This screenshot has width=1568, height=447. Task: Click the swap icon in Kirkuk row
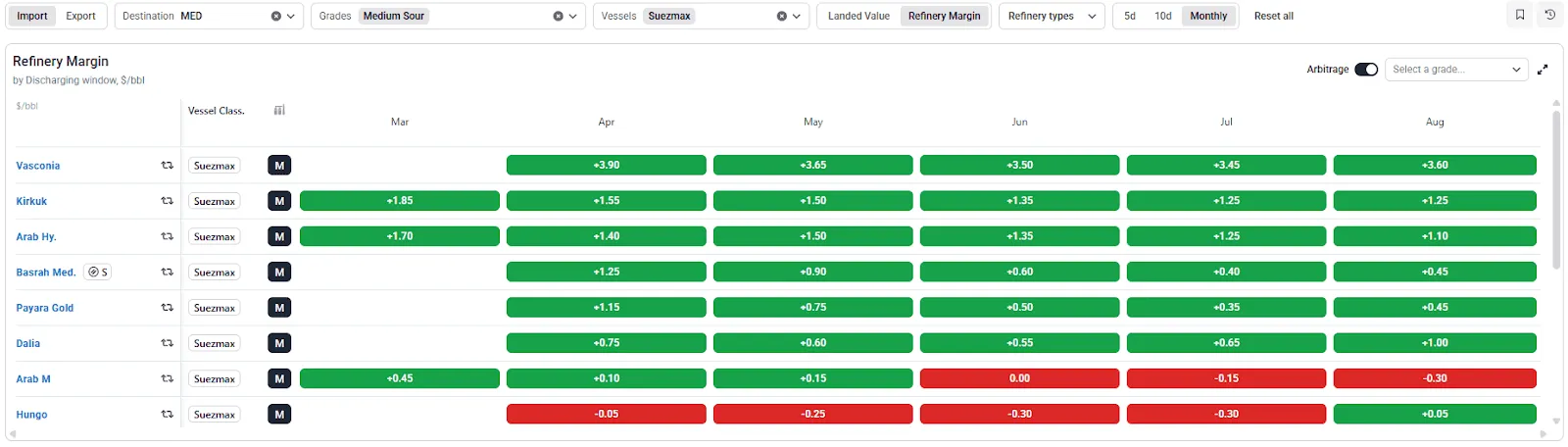(167, 201)
